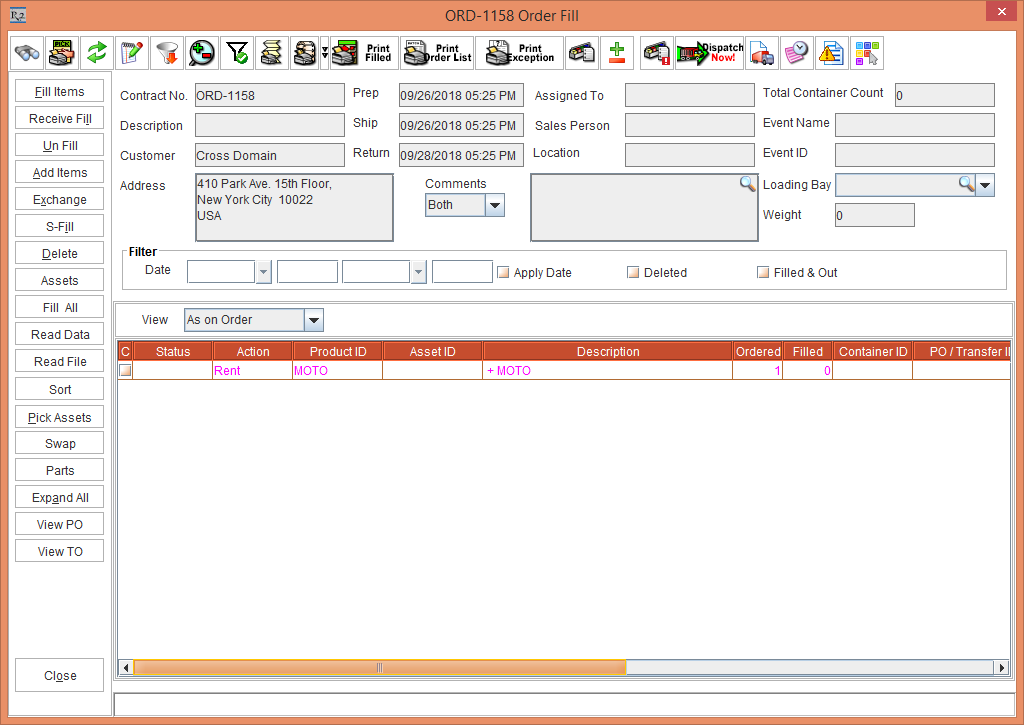
Task: Click the binoculars search icon
Action: 27,53
